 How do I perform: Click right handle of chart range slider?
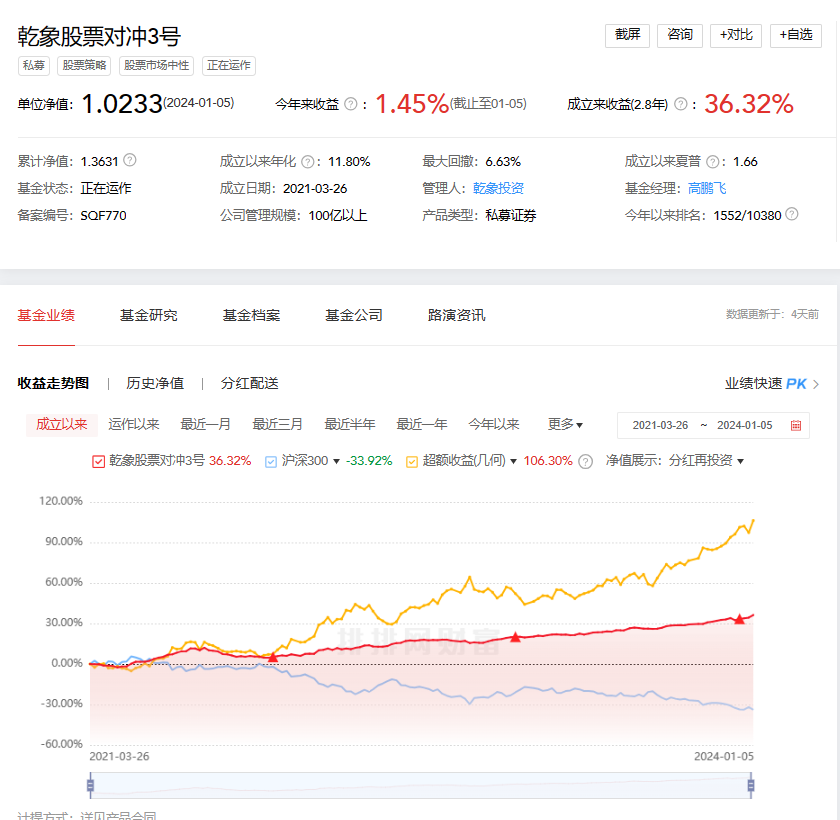tap(751, 786)
